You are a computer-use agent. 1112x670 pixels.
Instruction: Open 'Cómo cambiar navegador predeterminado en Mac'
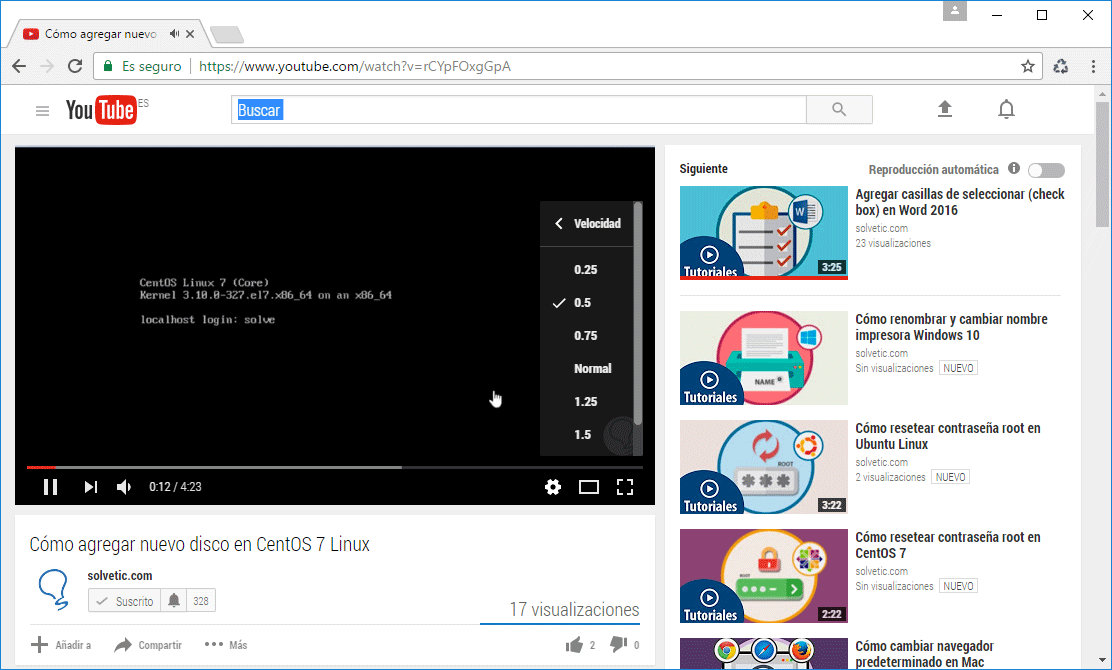coord(924,654)
